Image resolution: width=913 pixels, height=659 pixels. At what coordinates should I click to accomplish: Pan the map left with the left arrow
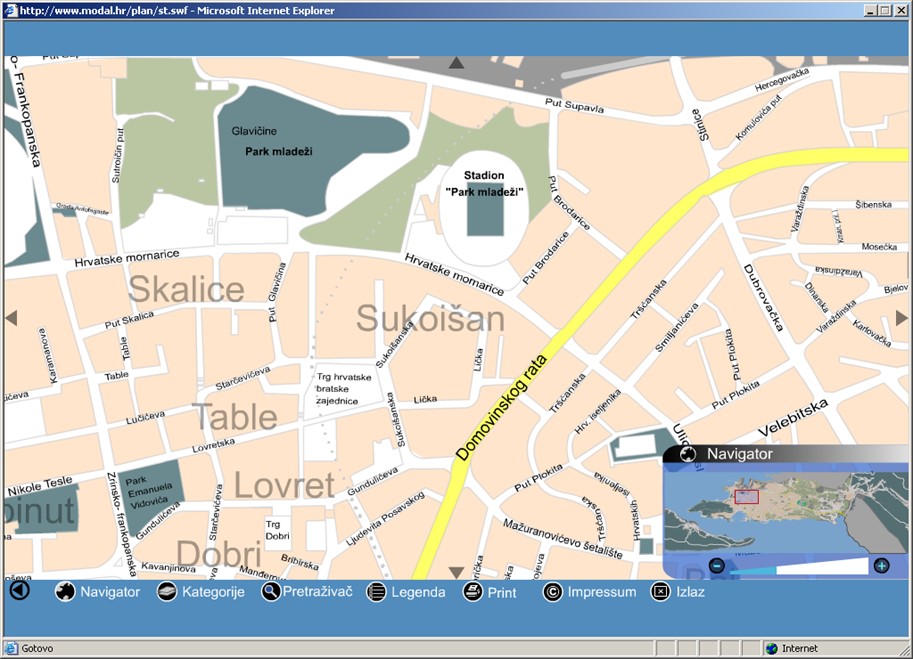[x=11, y=318]
